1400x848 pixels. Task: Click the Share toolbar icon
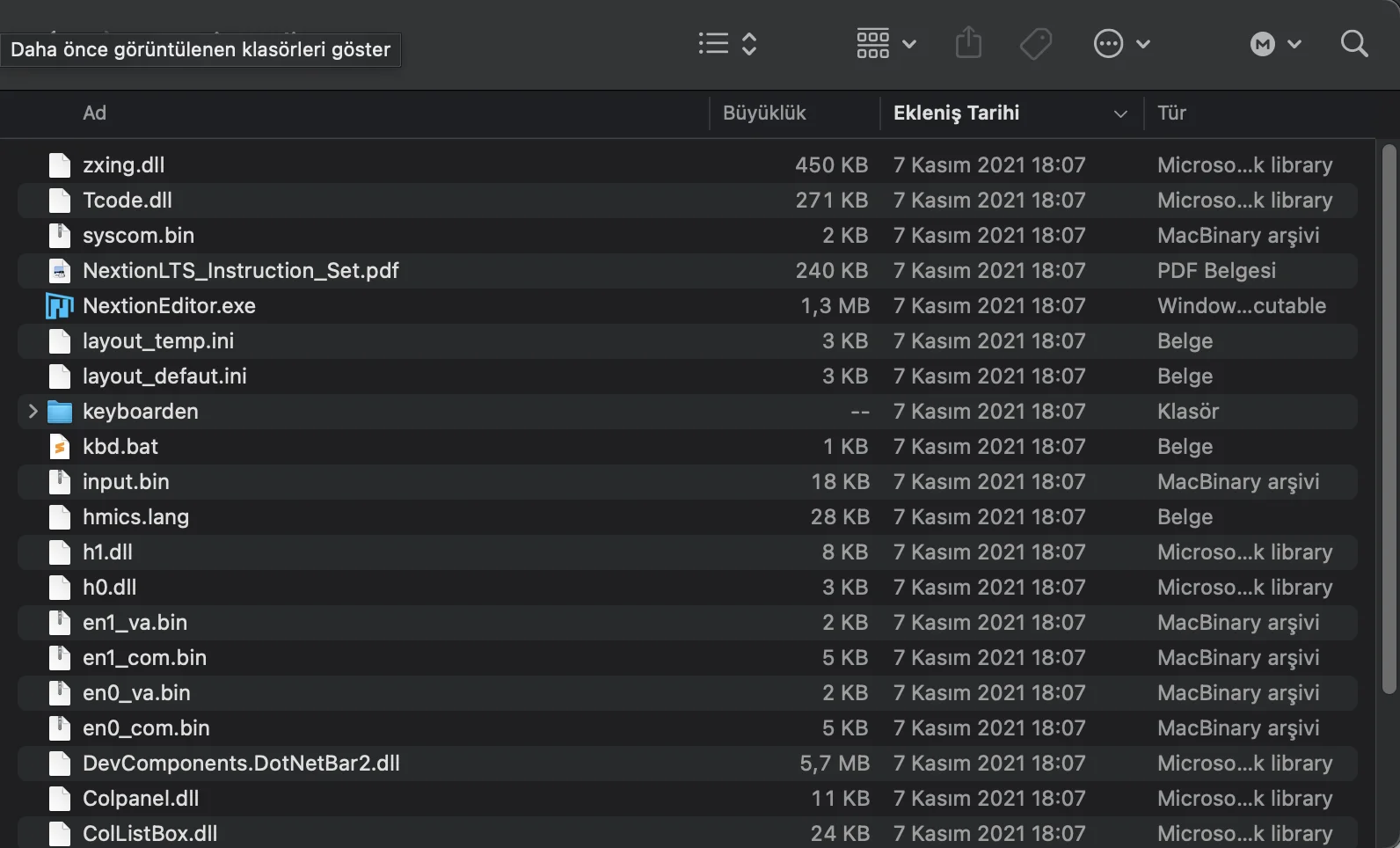tap(968, 42)
